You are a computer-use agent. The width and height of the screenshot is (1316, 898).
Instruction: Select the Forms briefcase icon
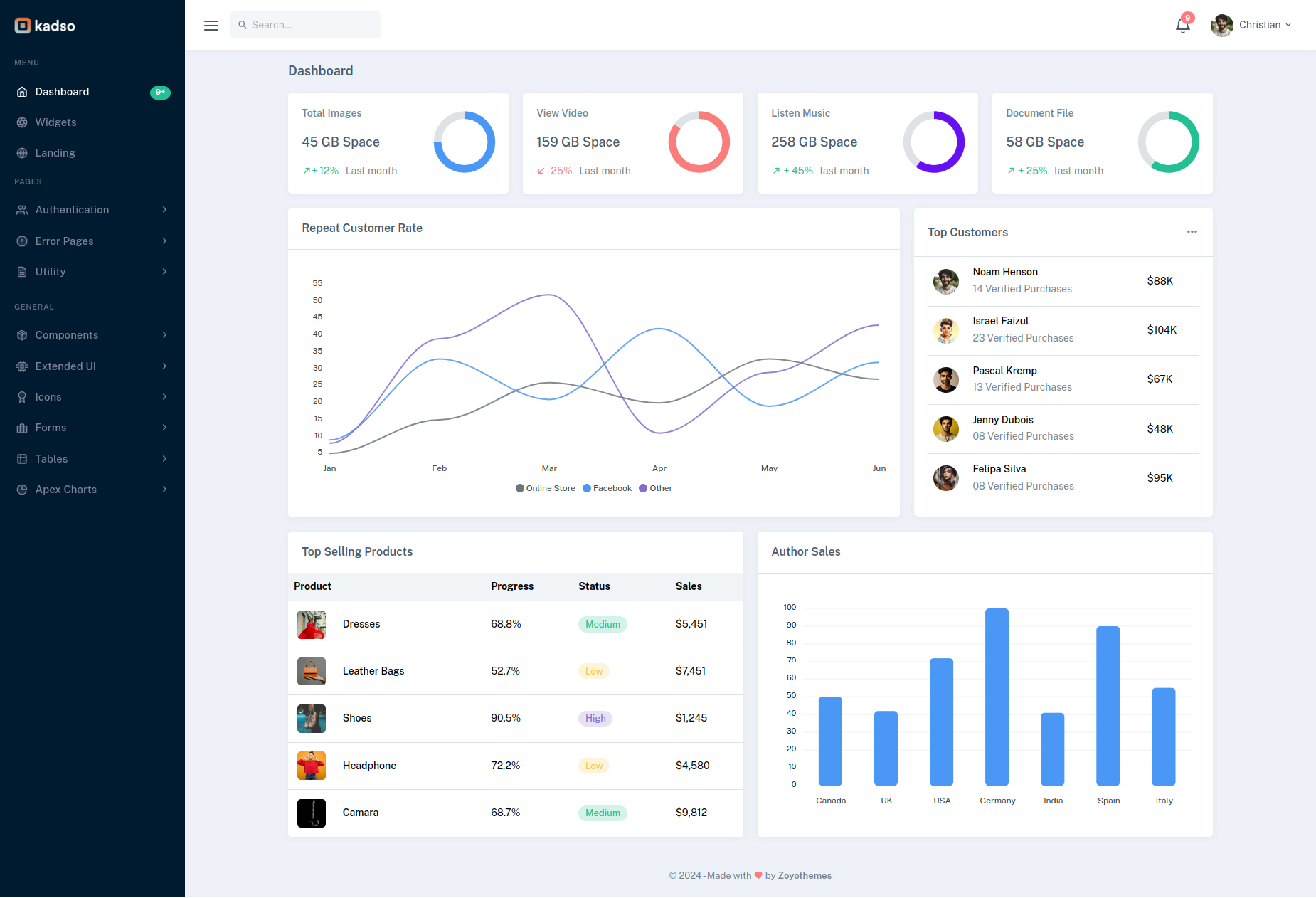22,427
